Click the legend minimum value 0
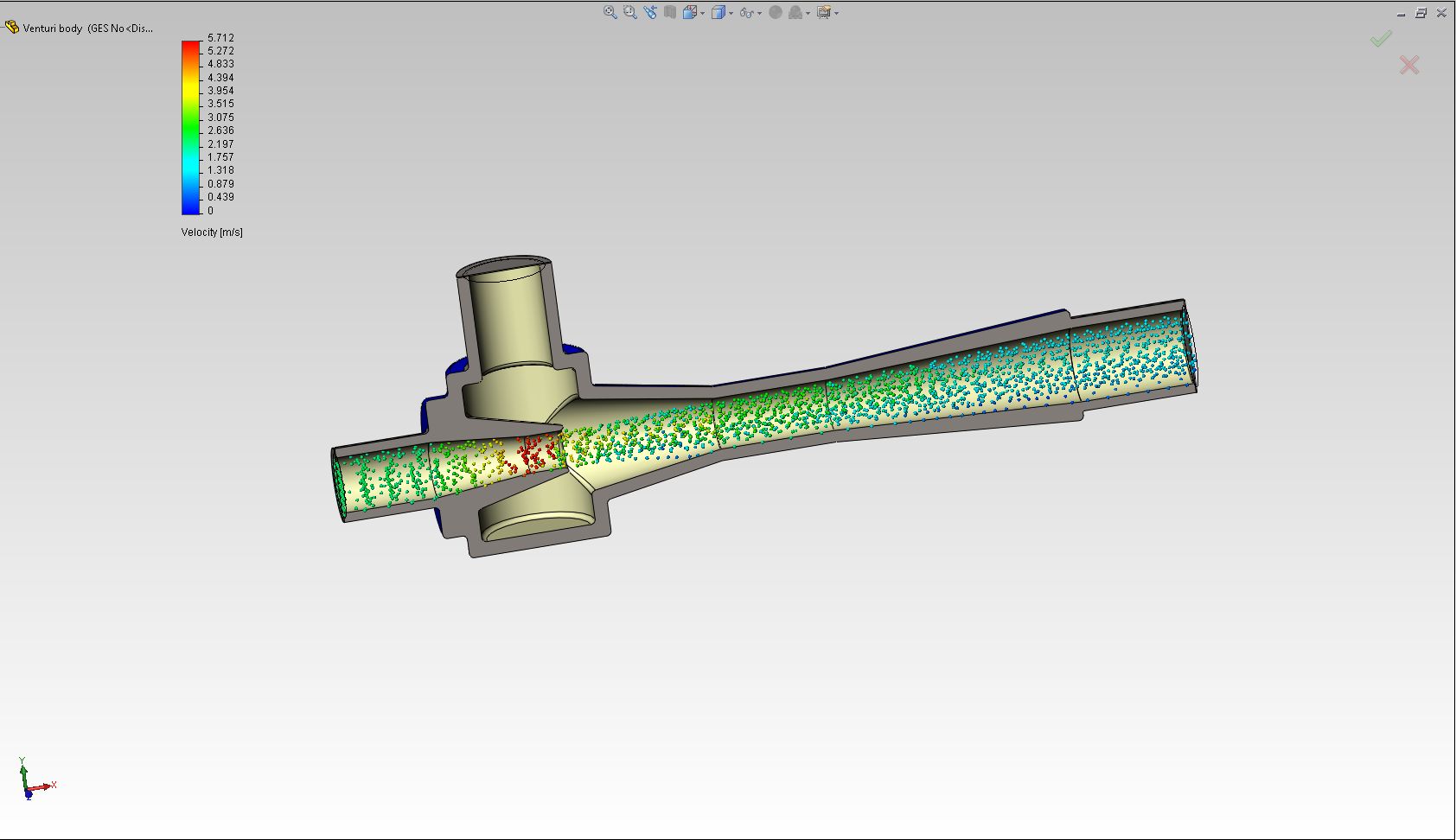Viewport: 1456px width, 840px height. (210, 211)
